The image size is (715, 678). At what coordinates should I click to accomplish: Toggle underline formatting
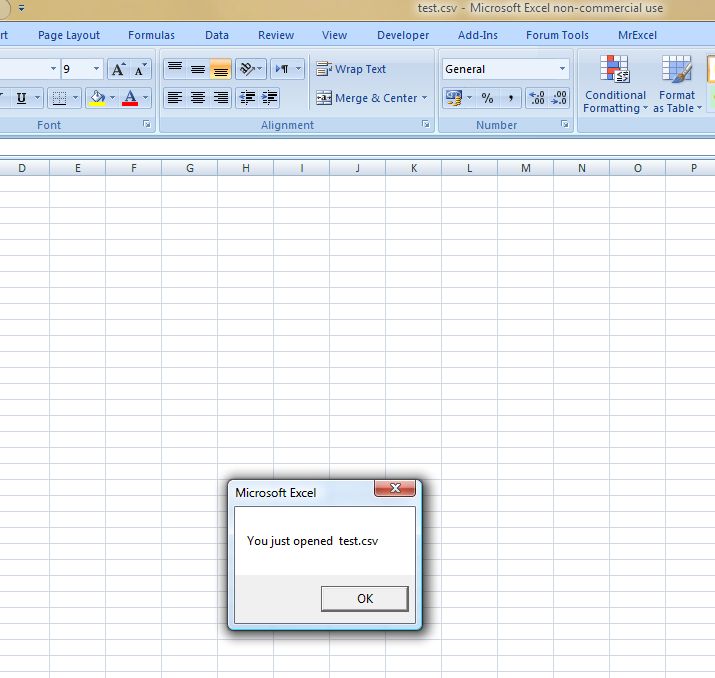21,98
